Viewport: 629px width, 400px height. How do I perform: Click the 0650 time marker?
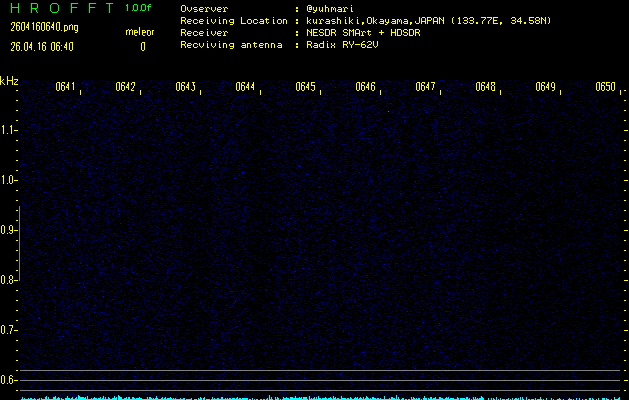pos(605,87)
